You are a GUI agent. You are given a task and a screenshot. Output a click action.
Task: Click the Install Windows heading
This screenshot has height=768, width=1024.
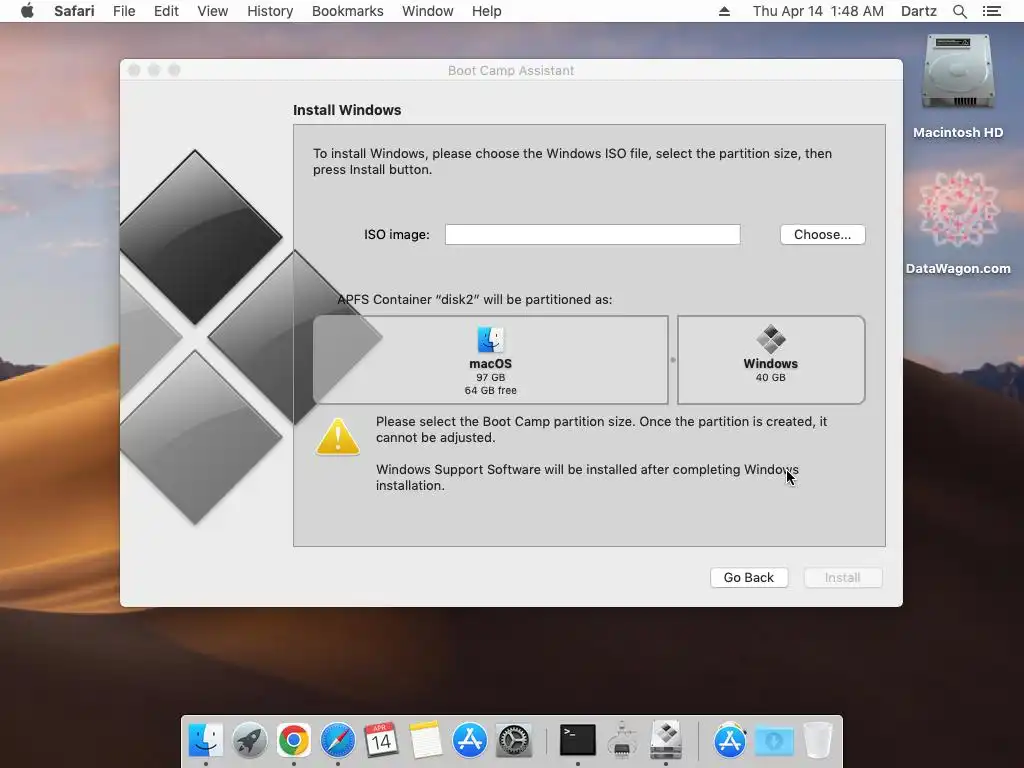click(347, 110)
